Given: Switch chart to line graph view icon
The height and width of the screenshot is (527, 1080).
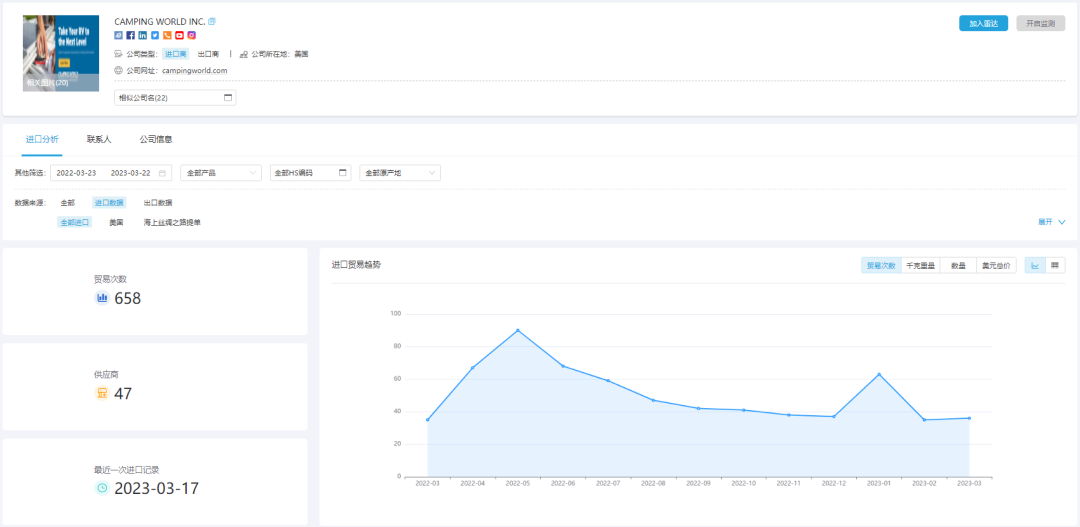Looking at the screenshot, I should (1035, 266).
